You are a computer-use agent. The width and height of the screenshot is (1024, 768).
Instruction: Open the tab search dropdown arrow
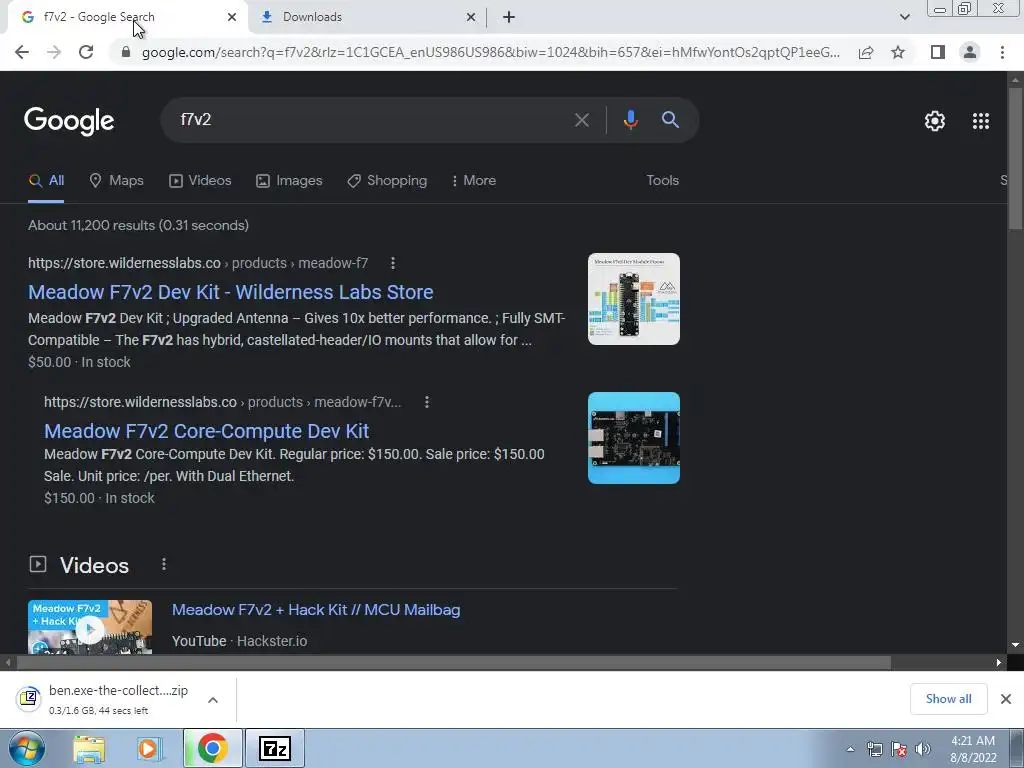[x=904, y=17]
